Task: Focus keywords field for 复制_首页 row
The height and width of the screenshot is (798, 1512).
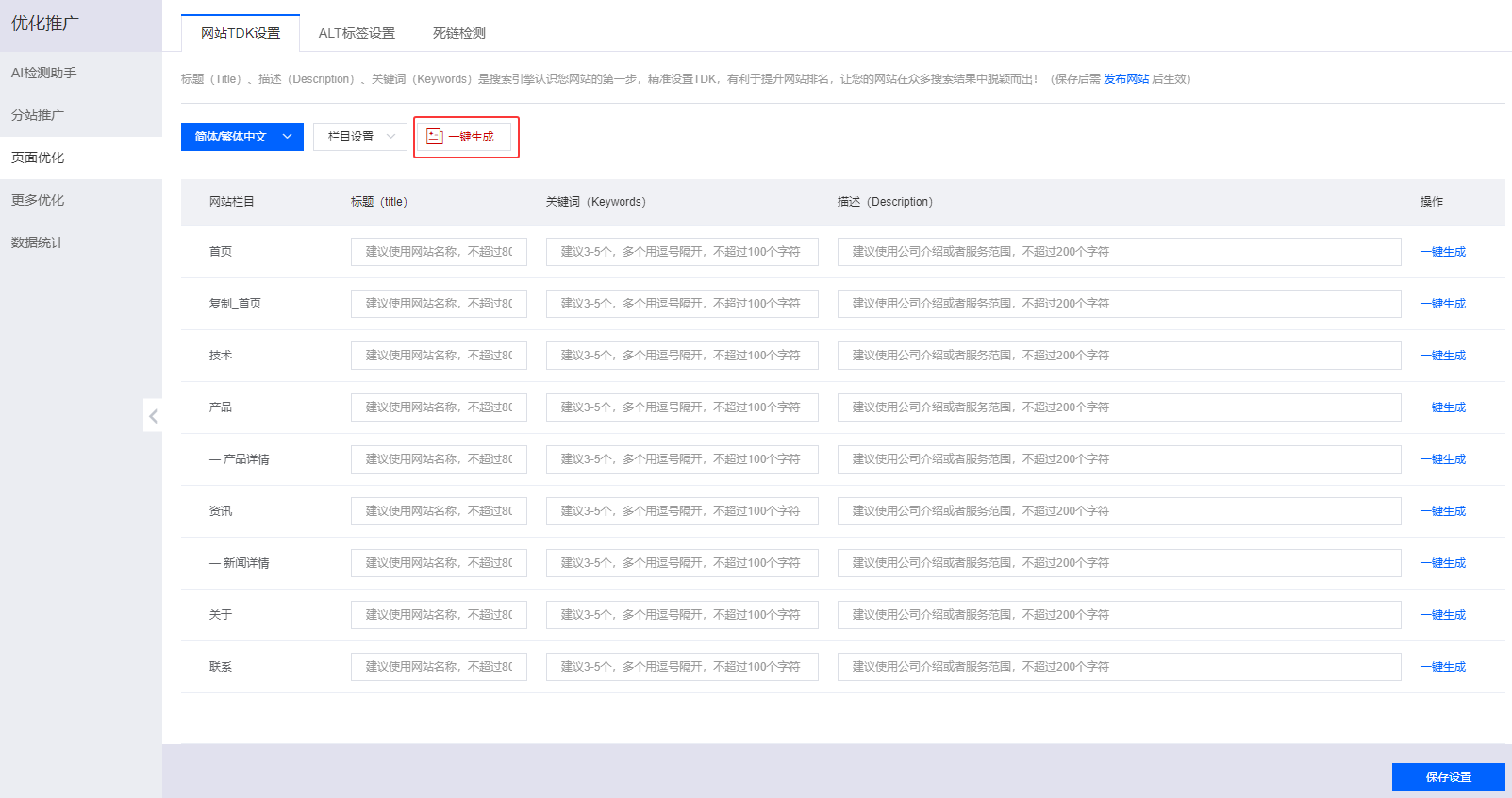Action: (x=682, y=304)
